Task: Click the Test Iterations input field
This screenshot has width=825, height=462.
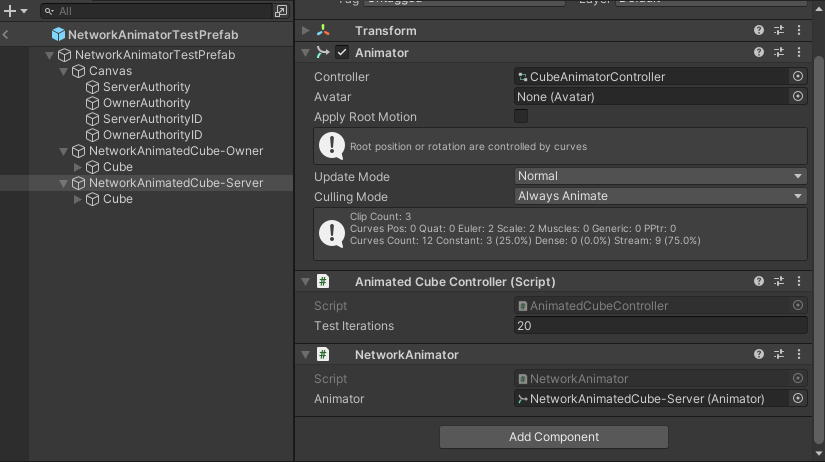Action: point(660,326)
